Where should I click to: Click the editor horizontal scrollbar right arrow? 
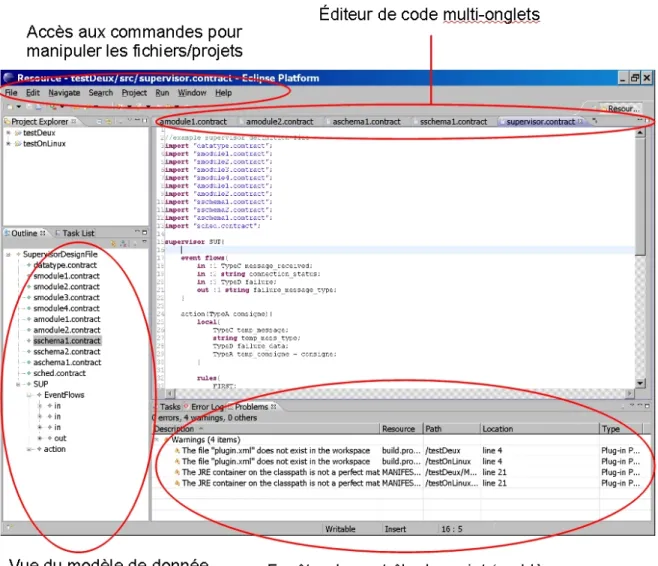pyautogui.click(x=630, y=394)
